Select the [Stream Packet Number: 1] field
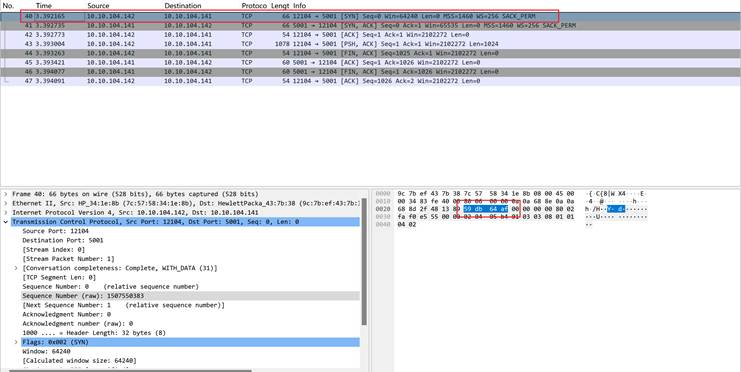741x372 pixels. click(69, 259)
